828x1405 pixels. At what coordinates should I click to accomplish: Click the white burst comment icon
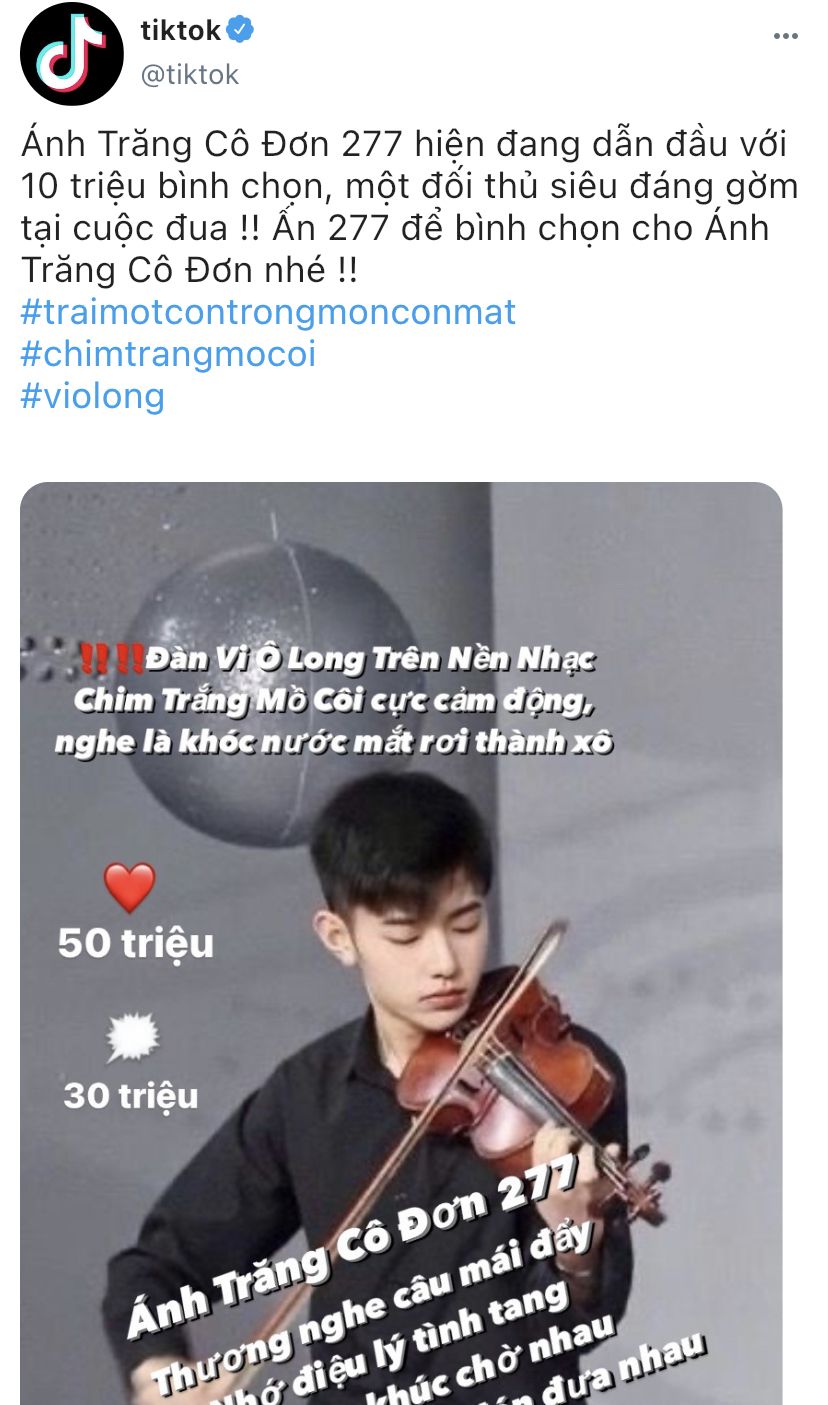[132, 1038]
